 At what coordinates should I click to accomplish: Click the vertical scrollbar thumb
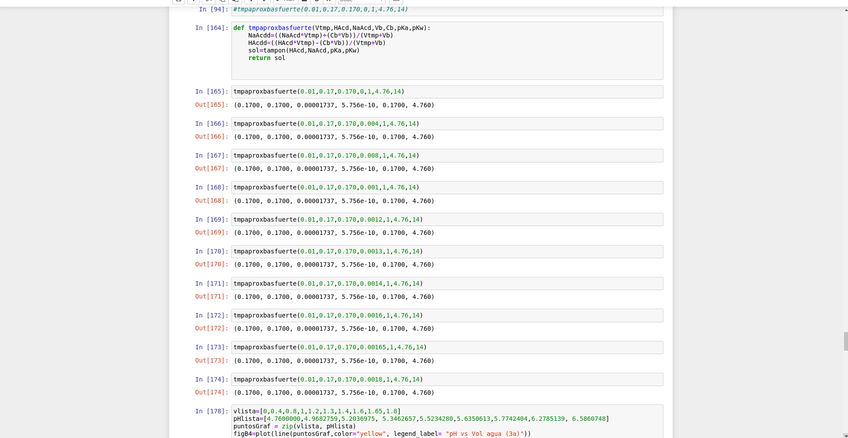click(x=845, y=342)
